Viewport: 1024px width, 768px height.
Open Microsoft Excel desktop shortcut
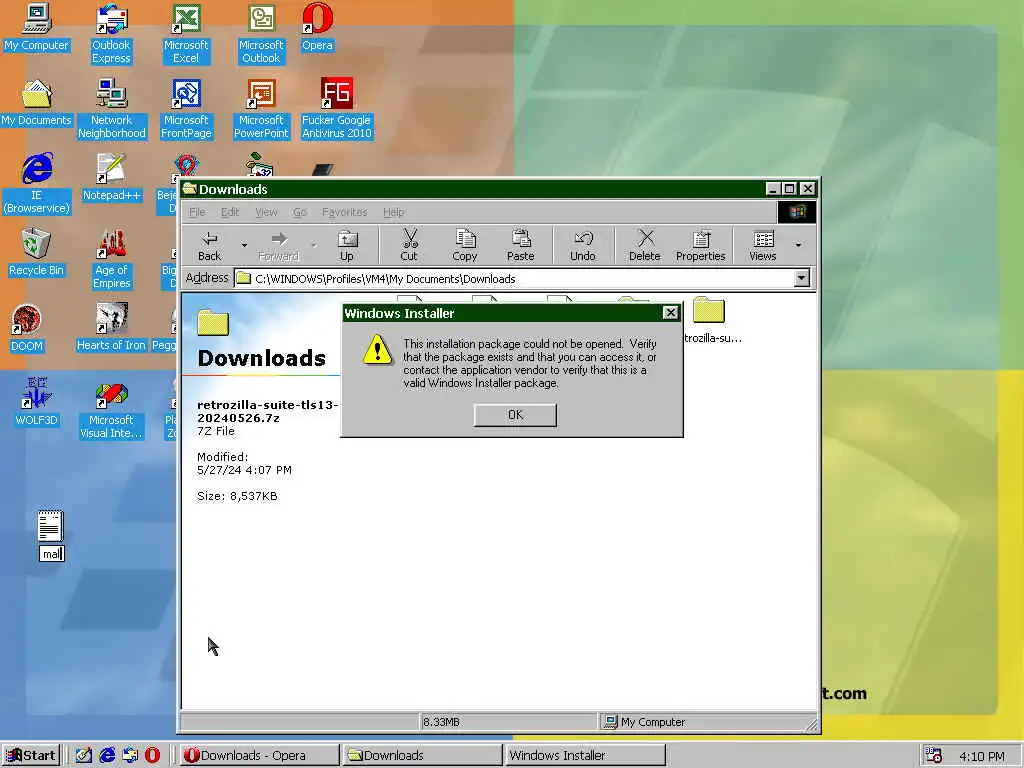(x=186, y=34)
